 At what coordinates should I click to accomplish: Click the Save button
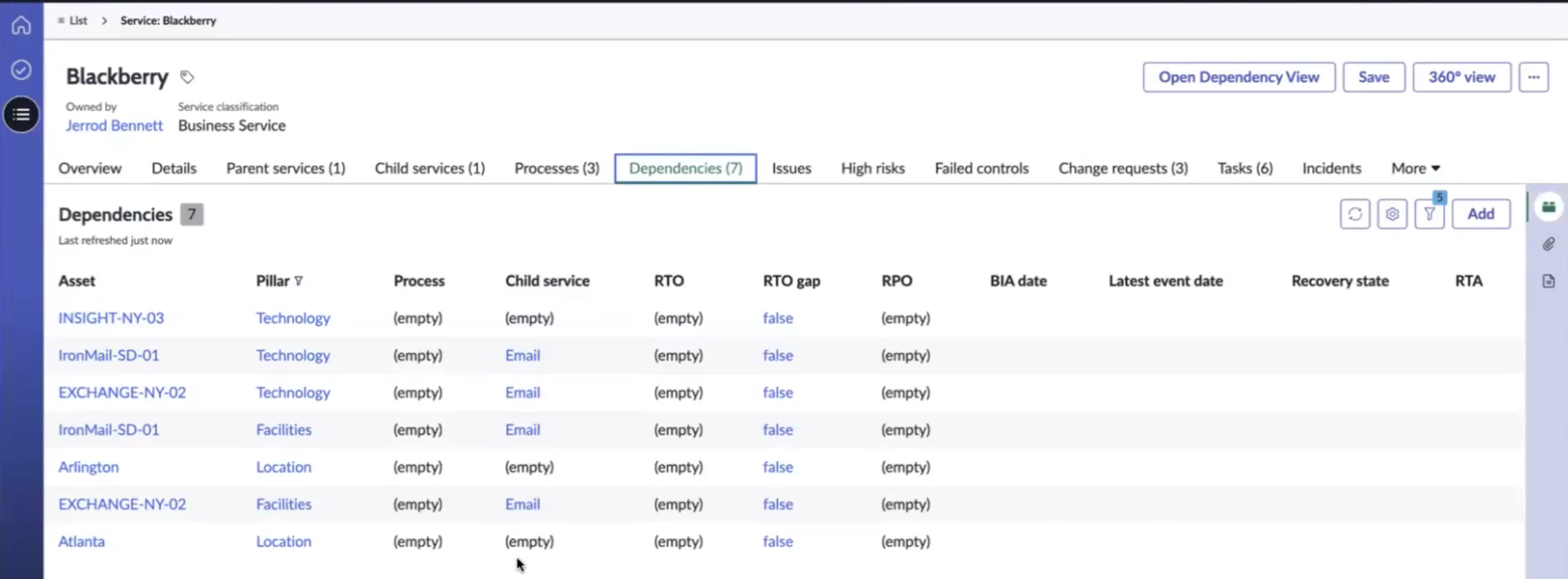pyautogui.click(x=1374, y=77)
